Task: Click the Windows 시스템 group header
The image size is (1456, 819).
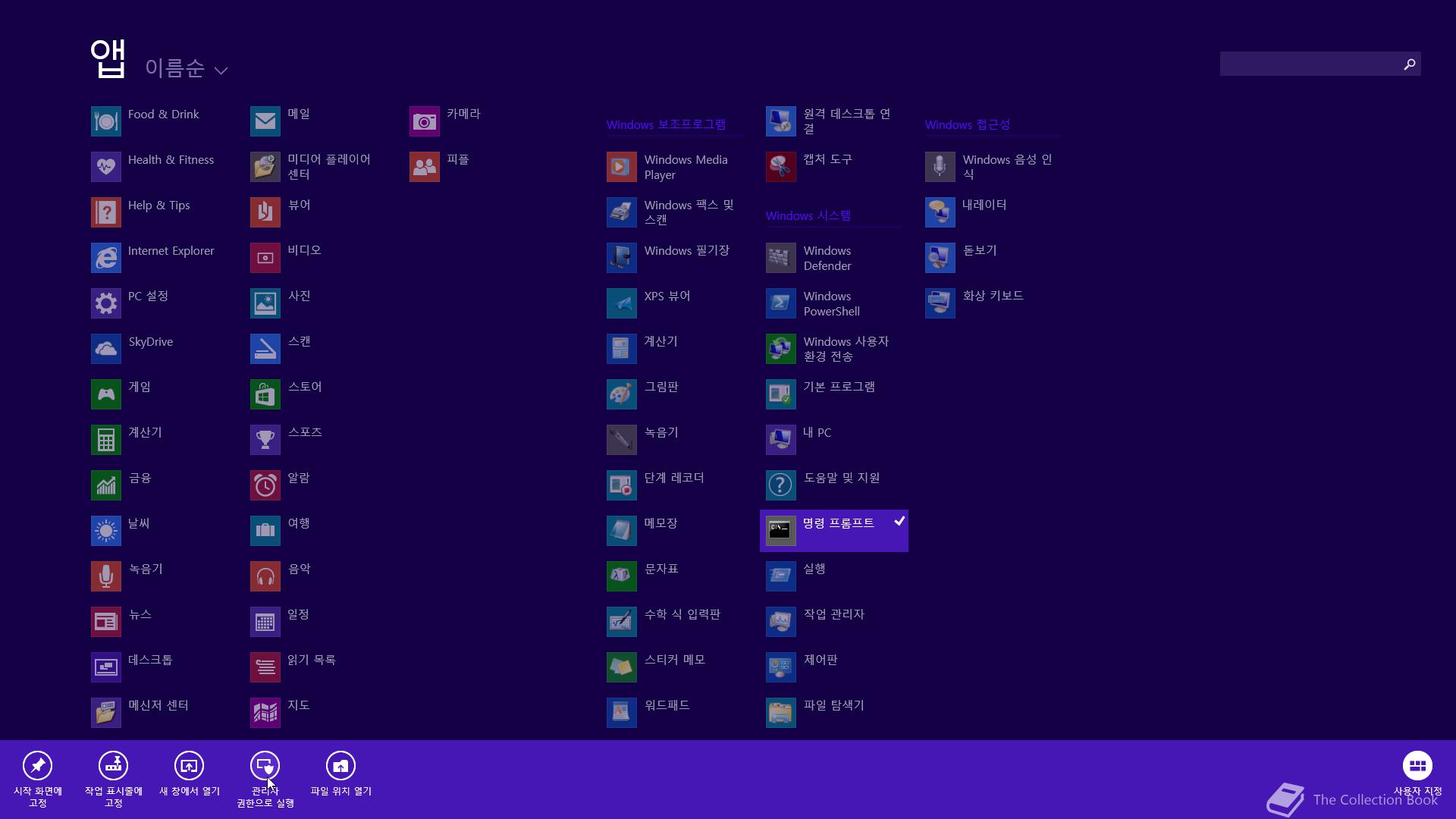Action: 808,215
